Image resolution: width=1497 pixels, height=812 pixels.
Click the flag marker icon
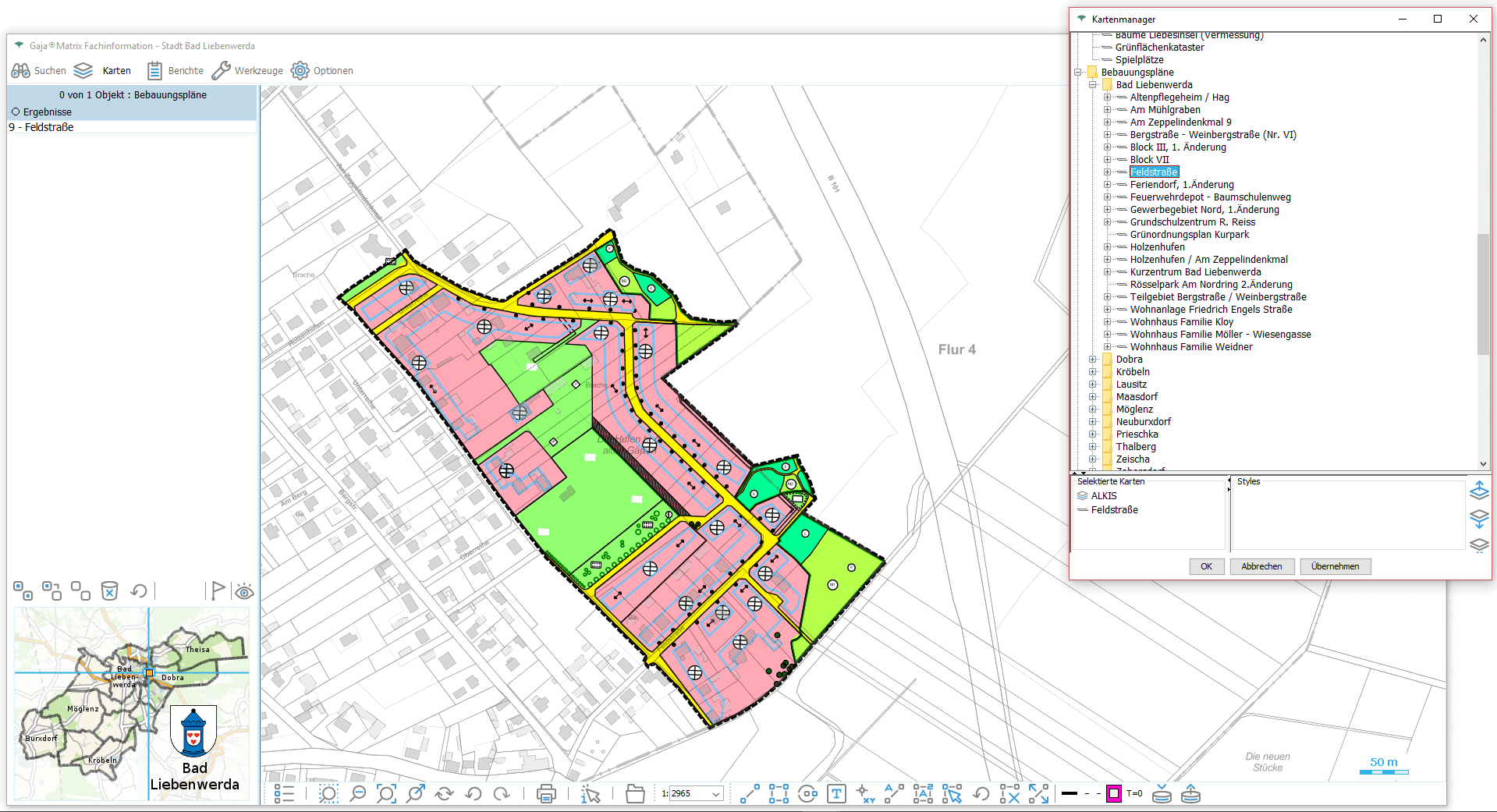[x=218, y=591]
